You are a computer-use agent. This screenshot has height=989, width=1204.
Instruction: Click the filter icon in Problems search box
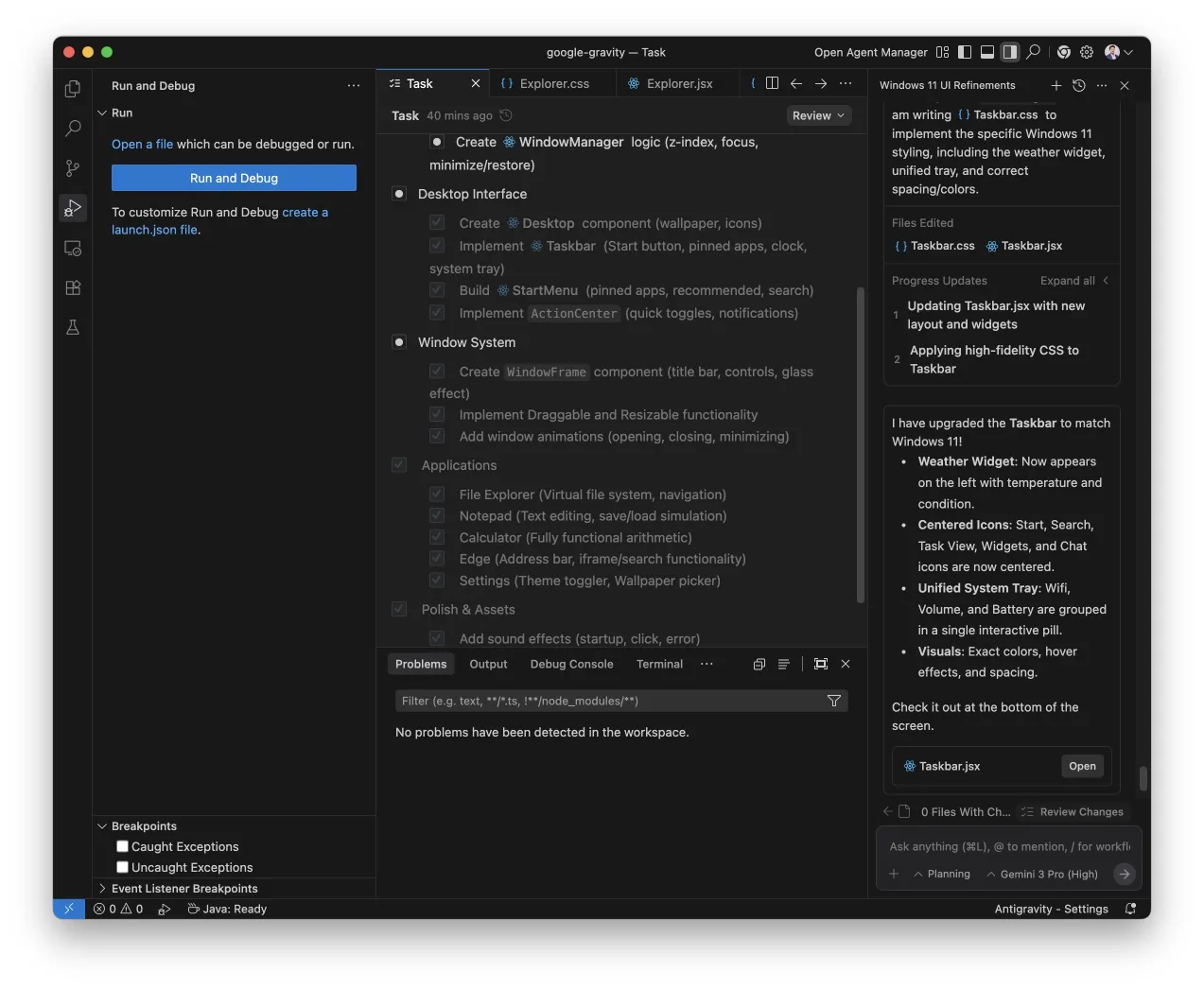pos(833,701)
